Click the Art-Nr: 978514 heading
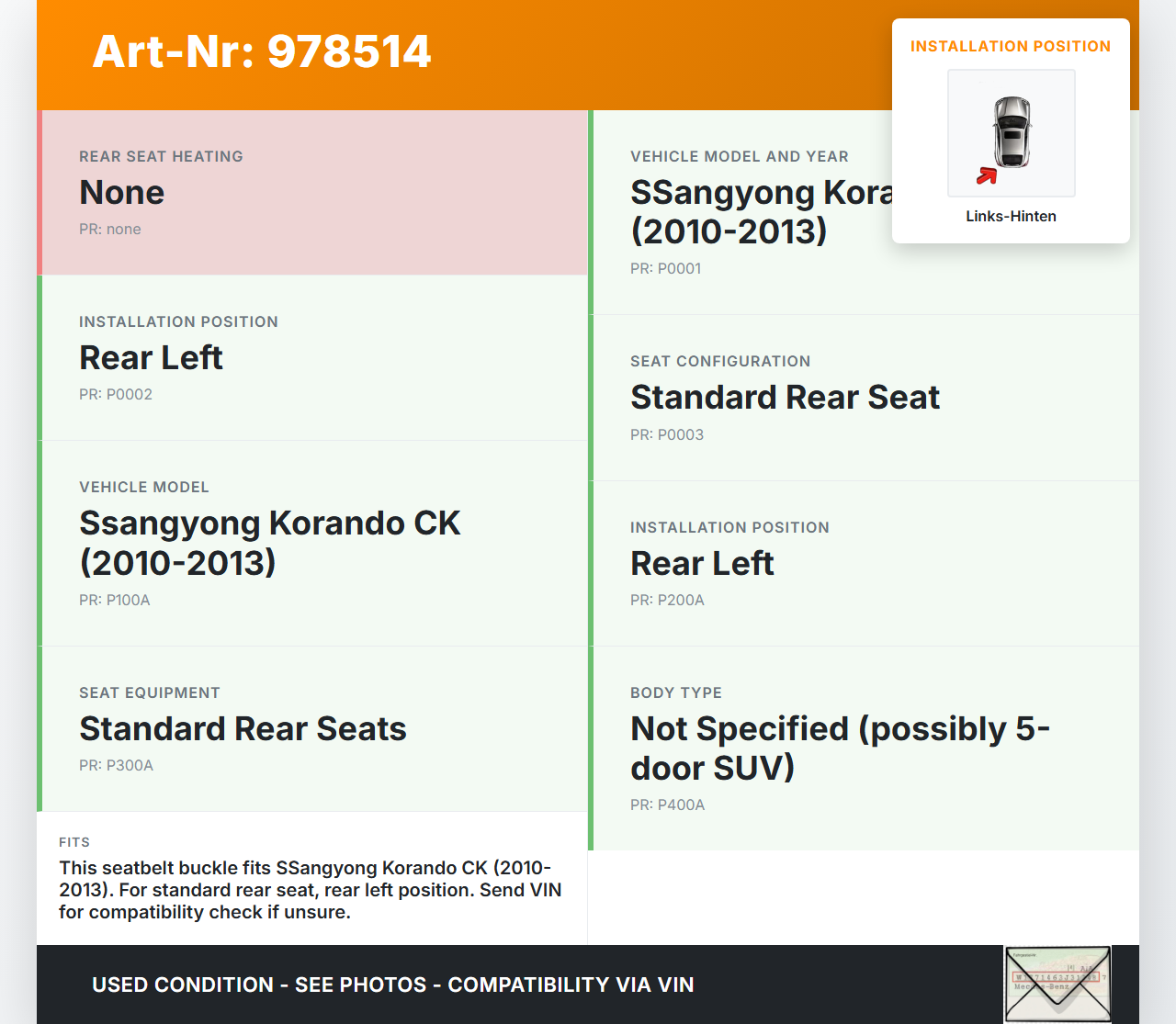1176x1024 pixels. coord(262,51)
